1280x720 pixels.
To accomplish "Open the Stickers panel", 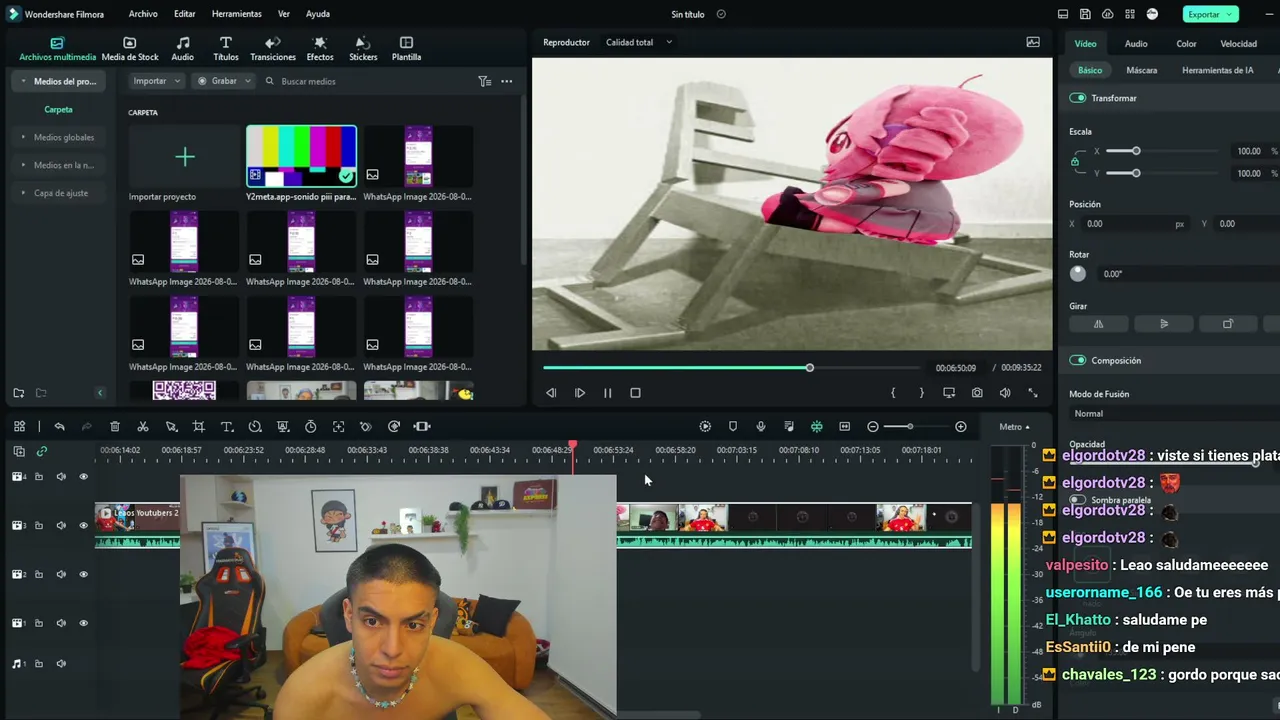I will 363,49.
